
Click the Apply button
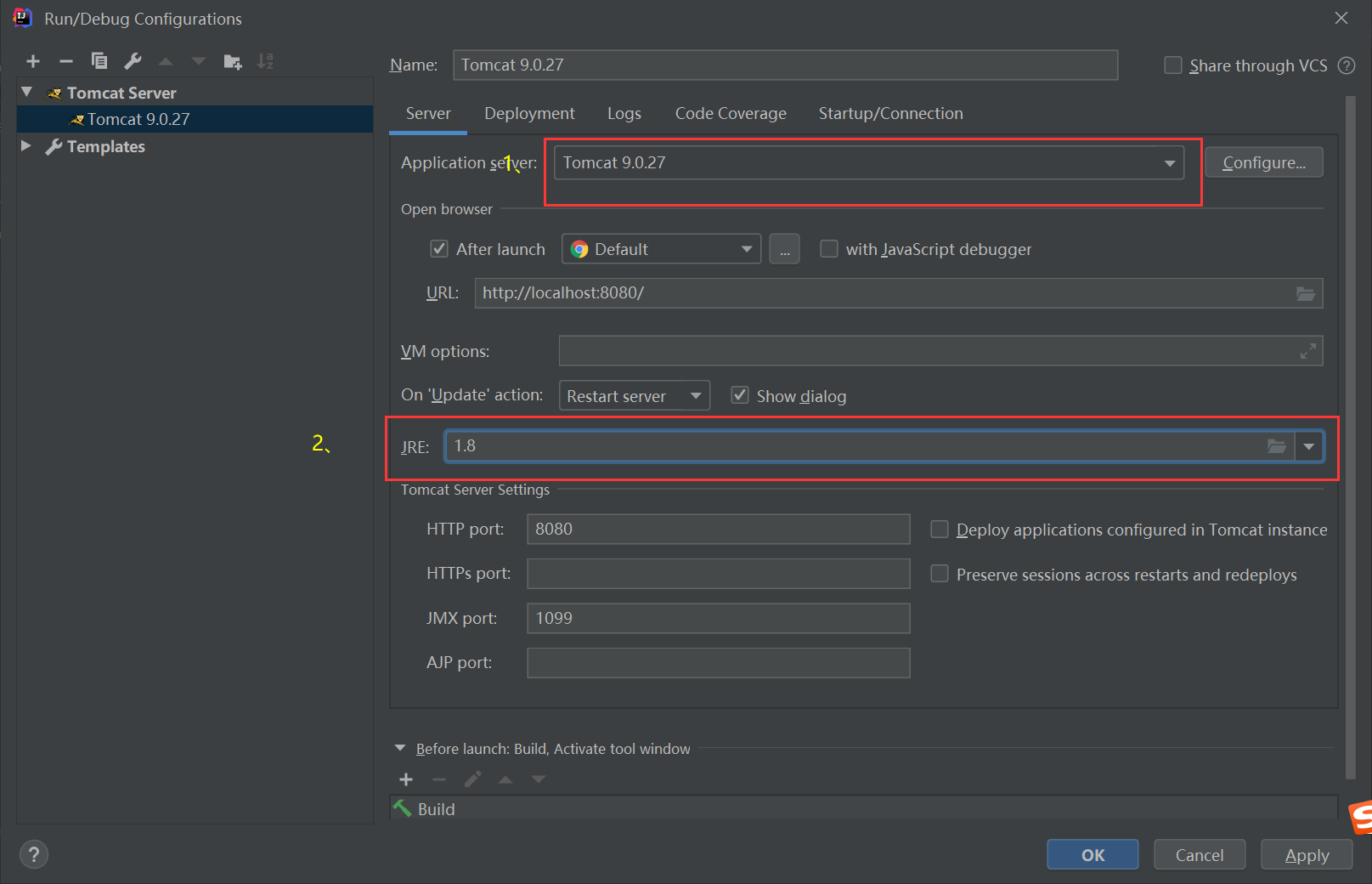[x=1307, y=855]
